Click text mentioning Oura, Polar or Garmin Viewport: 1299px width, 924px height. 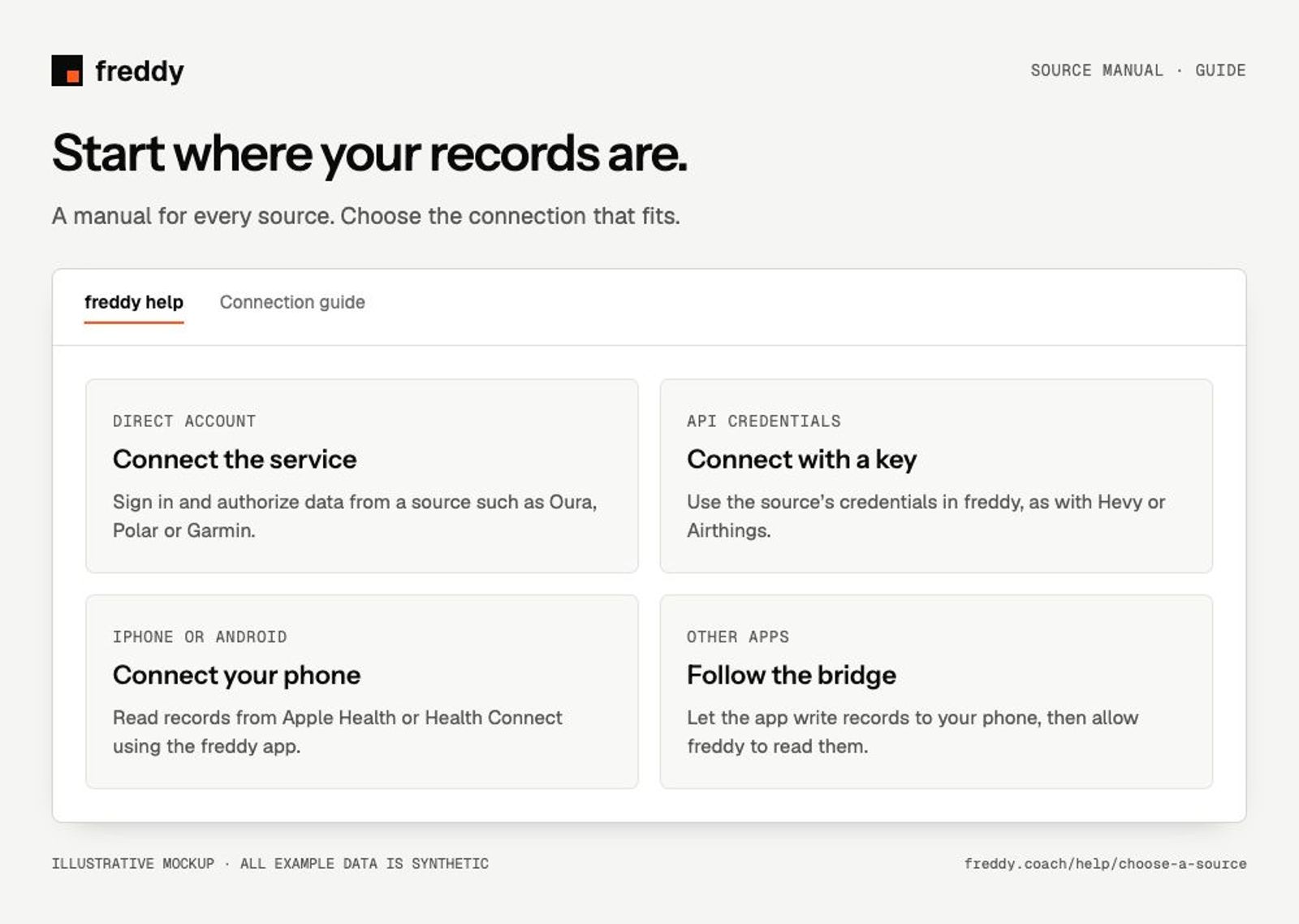tap(355, 516)
